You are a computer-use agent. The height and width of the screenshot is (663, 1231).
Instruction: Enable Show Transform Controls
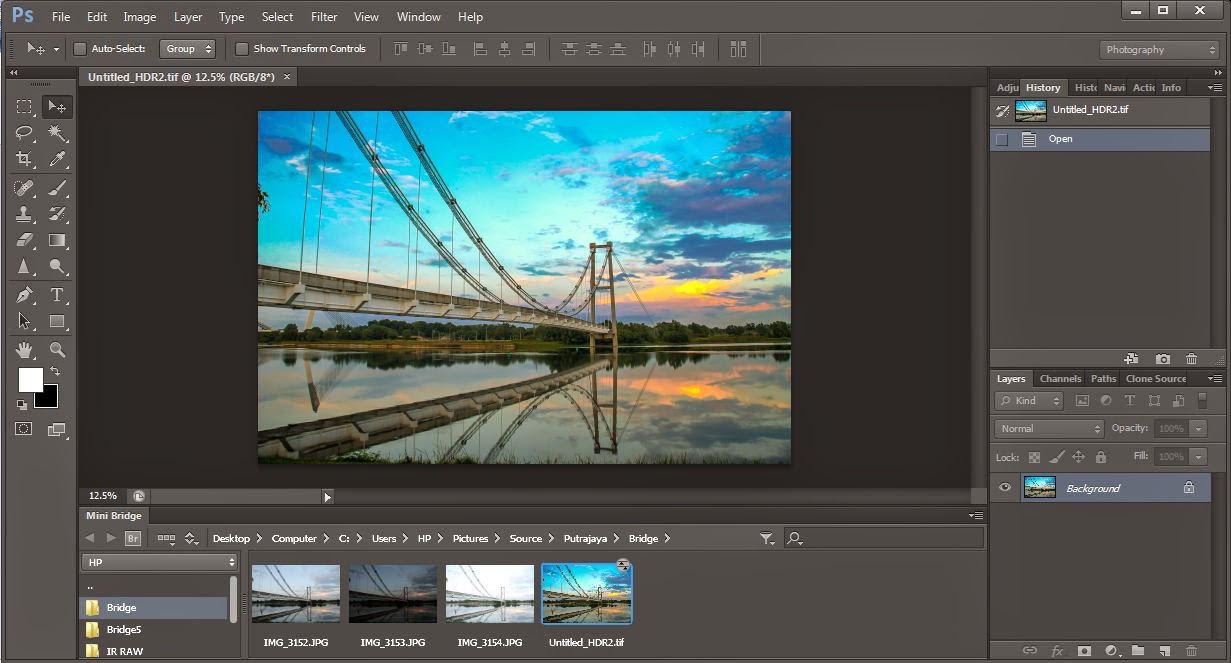point(241,48)
